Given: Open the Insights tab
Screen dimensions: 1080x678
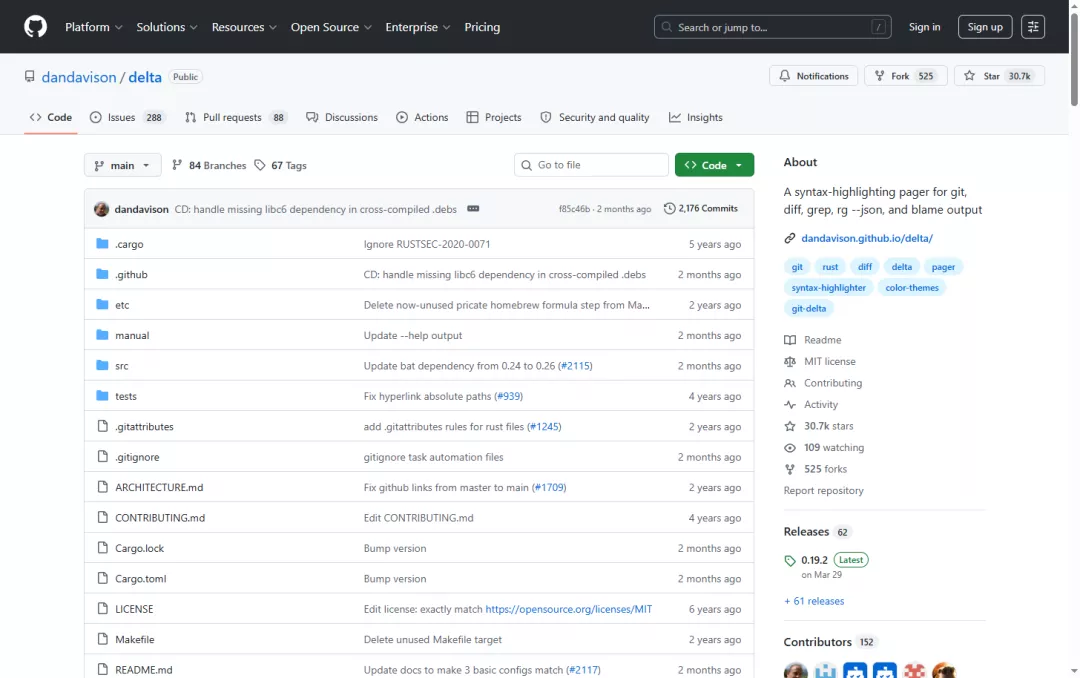Looking at the screenshot, I should pos(696,117).
